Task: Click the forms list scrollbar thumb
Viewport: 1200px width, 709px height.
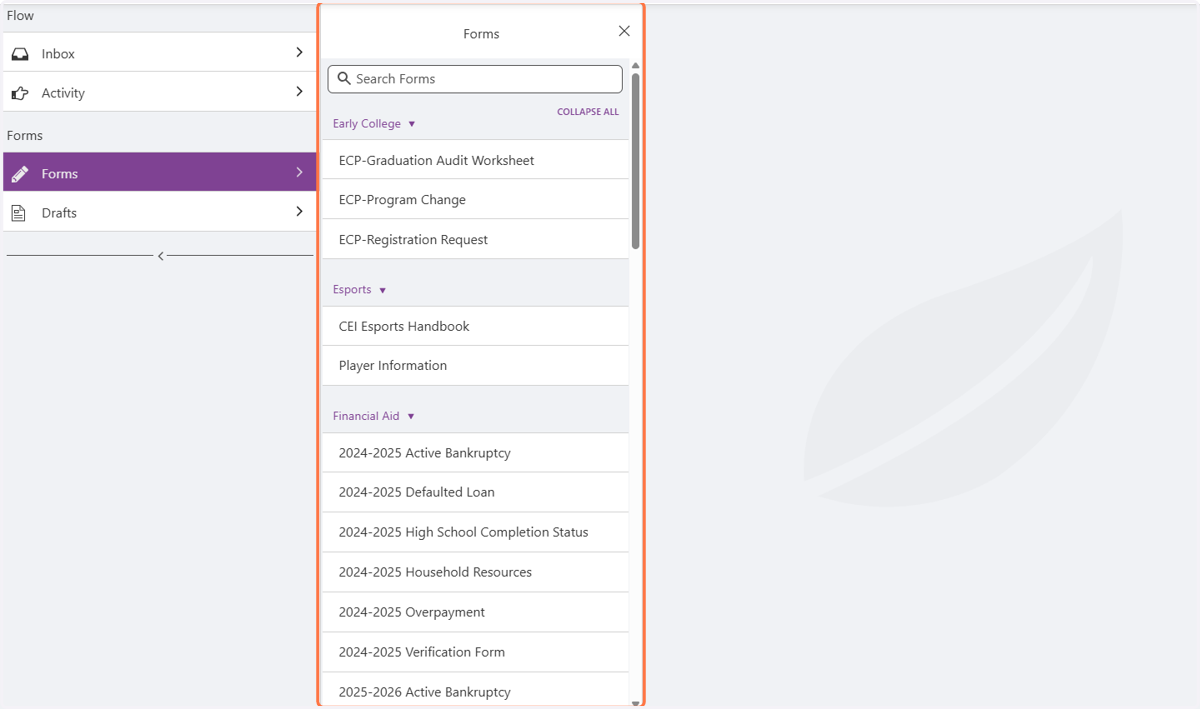Action: 635,160
